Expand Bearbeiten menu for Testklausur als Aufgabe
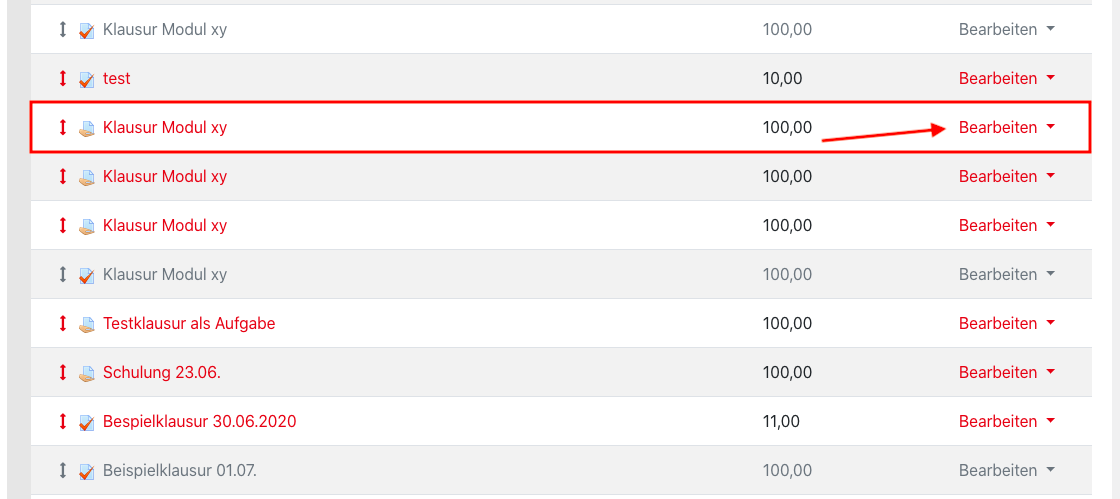Image resolution: width=1120 pixels, height=499 pixels. click(x=1006, y=323)
